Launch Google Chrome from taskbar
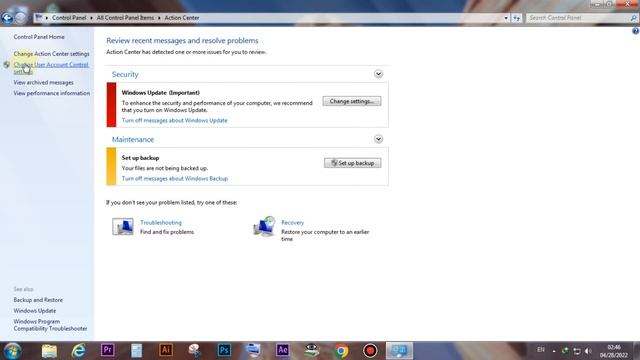The width and height of the screenshot is (640, 360). [x=341, y=351]
